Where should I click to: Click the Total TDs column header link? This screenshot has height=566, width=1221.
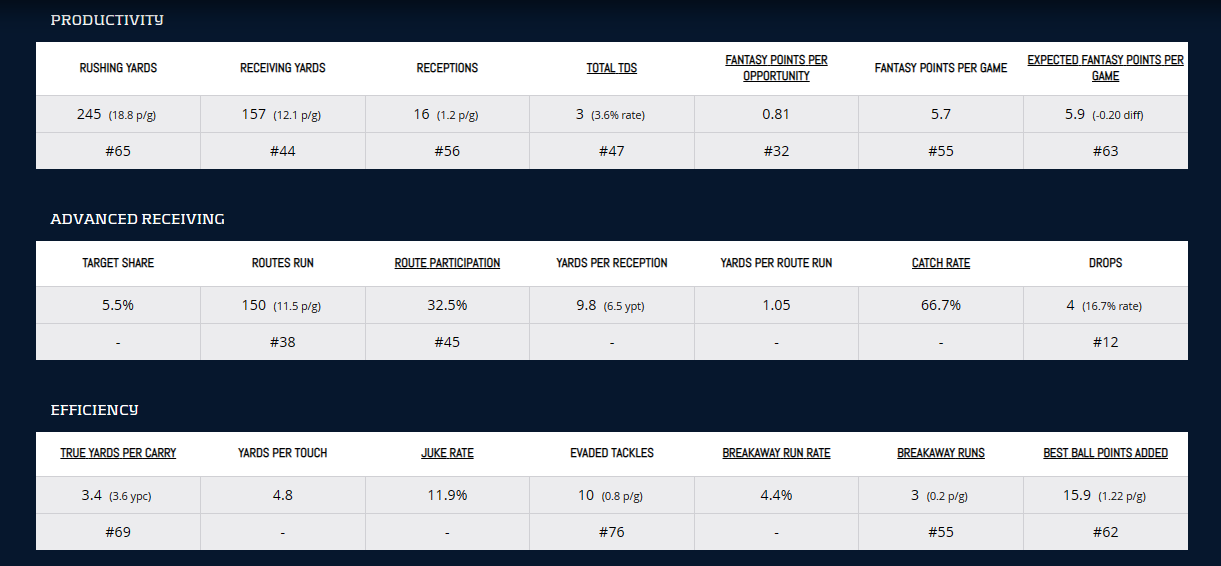611,68
